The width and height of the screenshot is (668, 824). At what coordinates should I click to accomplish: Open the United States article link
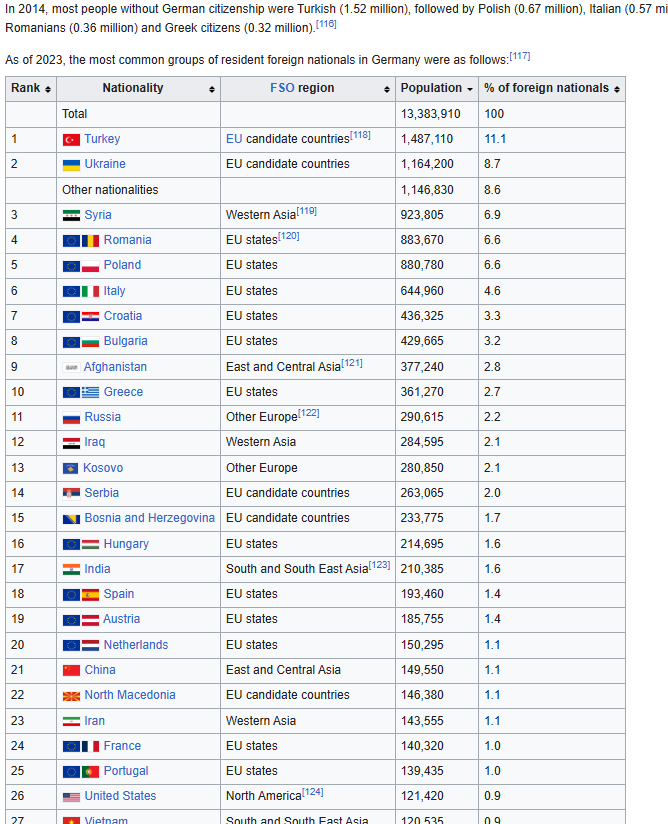coord(120,796)
